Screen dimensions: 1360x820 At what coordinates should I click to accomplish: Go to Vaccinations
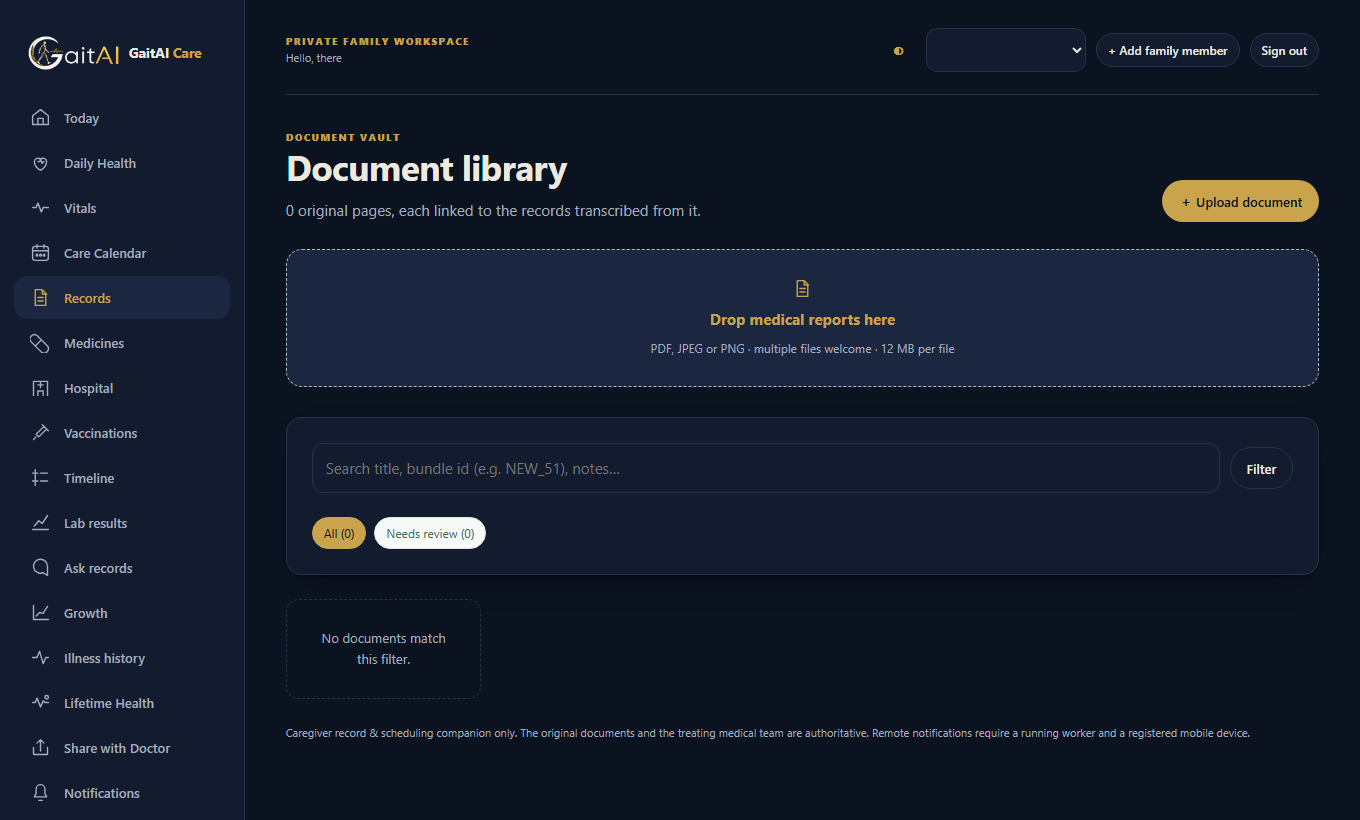[x=122, y=433]
